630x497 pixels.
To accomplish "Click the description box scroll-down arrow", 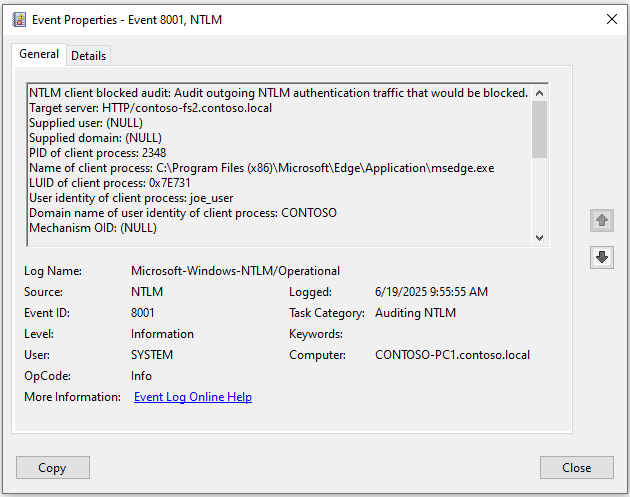I will tap(540, 238).
